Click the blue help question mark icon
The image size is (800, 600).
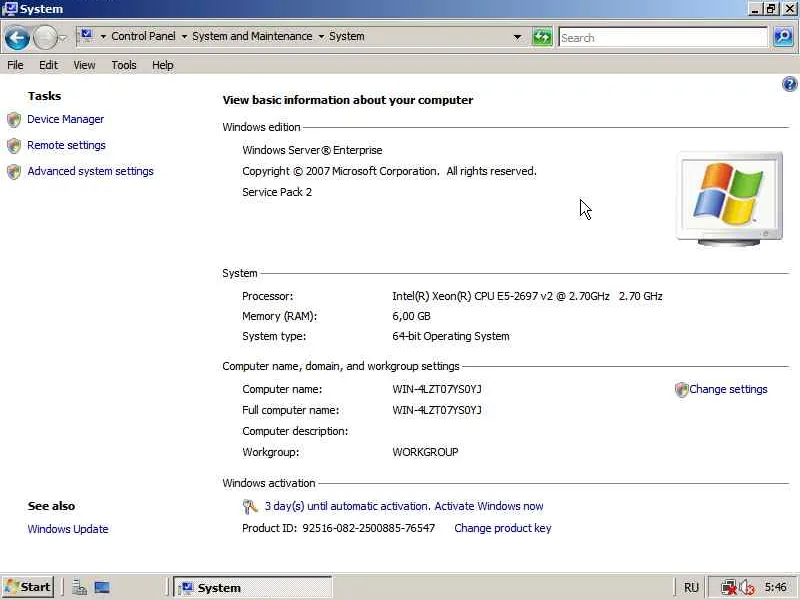click(789, 84)
